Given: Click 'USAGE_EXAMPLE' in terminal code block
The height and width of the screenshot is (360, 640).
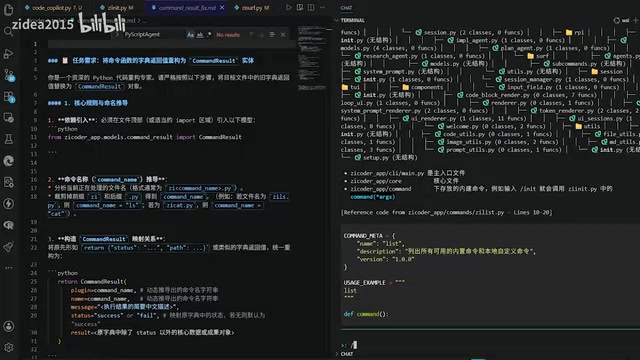Looking at the screenshot, I should pos(364,282).
